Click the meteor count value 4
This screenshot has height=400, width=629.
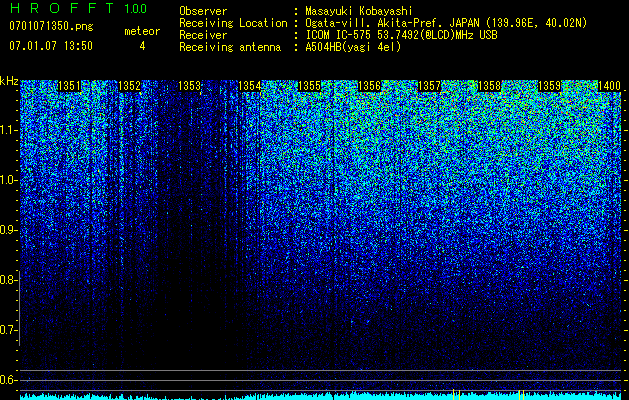(x=142, y=46)
